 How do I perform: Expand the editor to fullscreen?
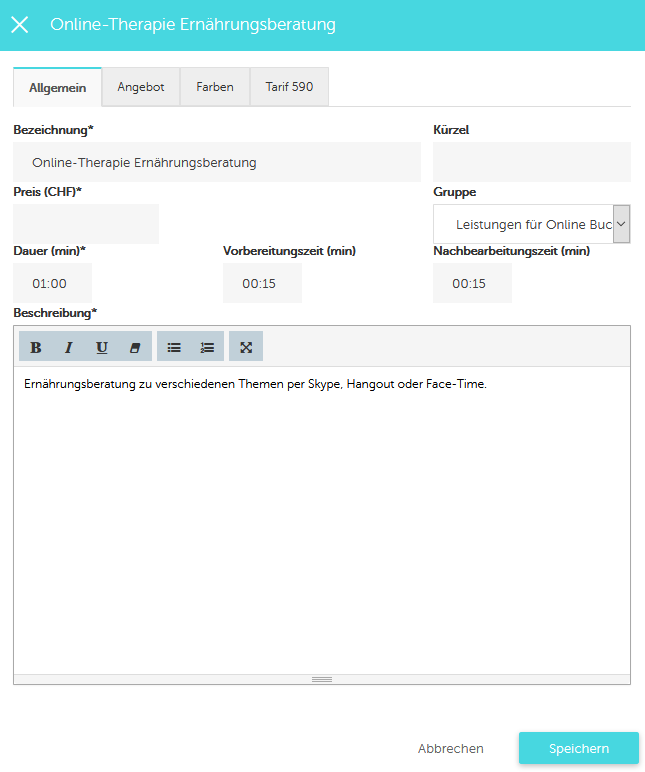click(246, 347)
